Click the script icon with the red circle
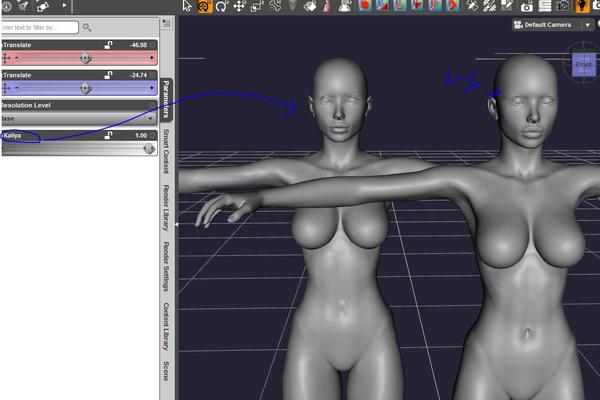Image resolution: width=600 pixels, height=400 pixels. pos(365,6)
